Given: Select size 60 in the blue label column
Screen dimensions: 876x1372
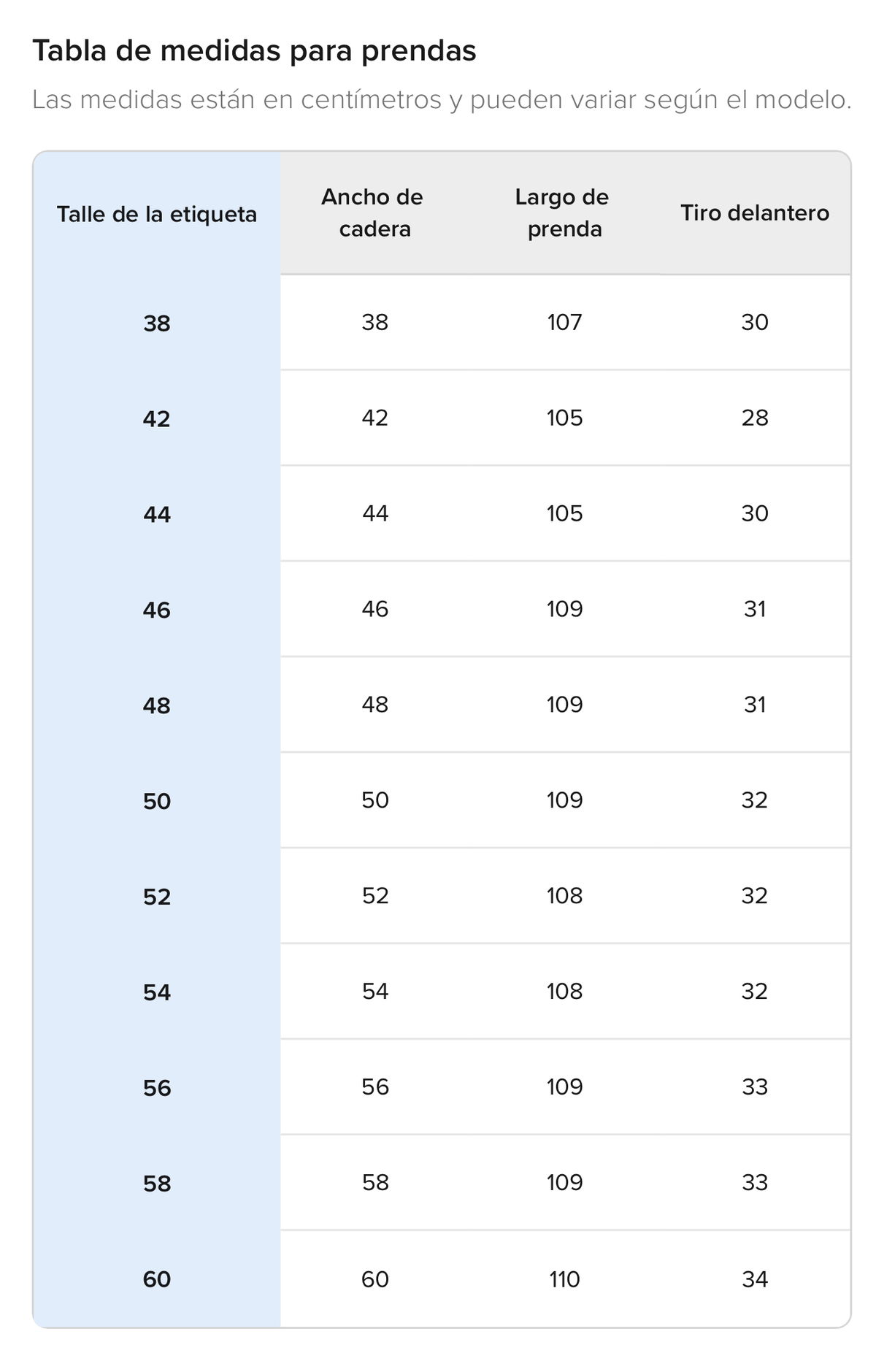Looking at the screenshot, I should tap(157, 1279).
